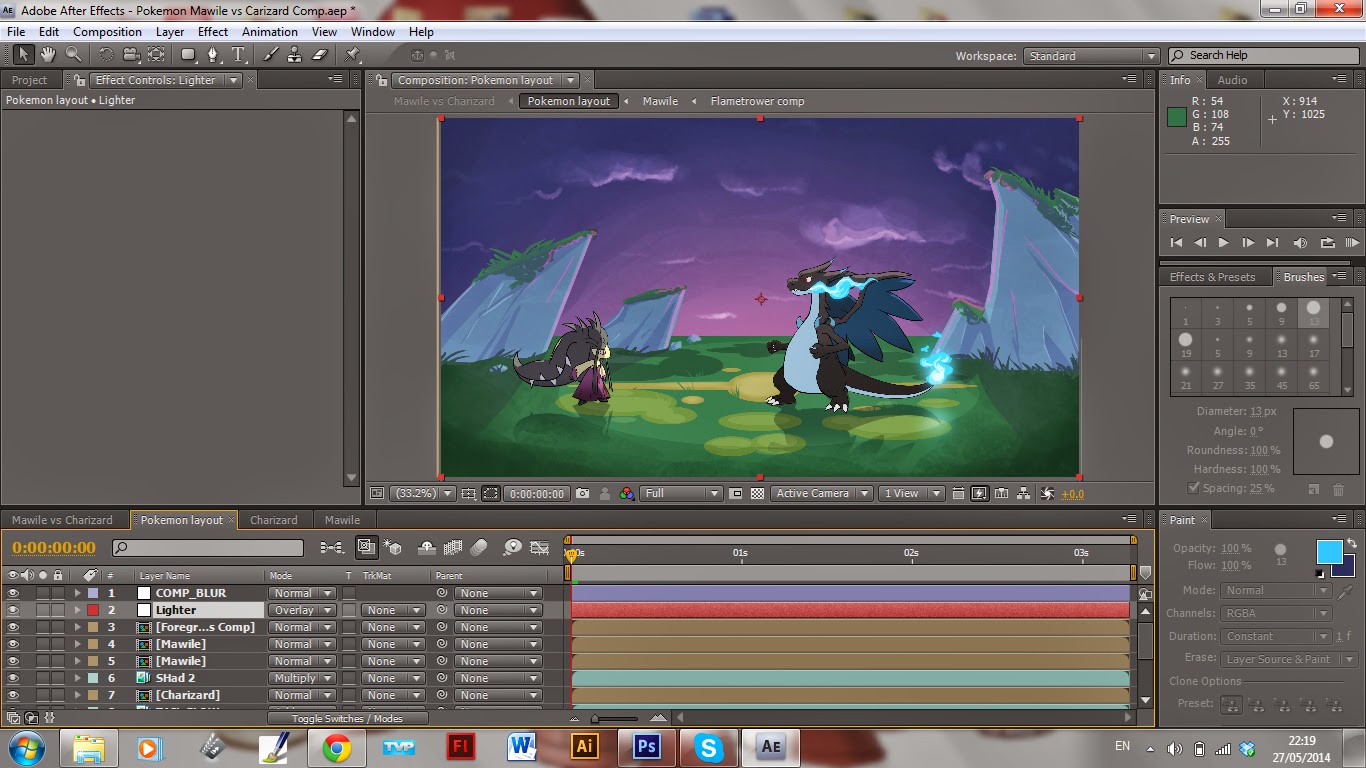
Task: Play the preview
Action: point(1223,242)
